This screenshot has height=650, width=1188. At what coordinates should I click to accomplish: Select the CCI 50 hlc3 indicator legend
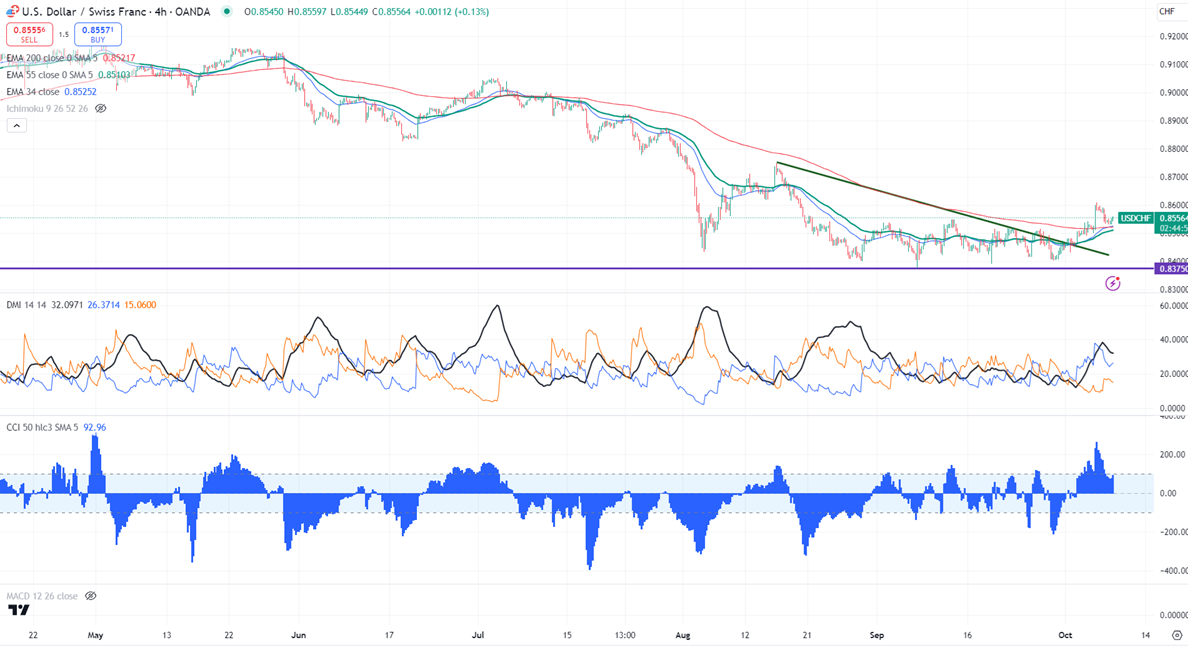(42, 427)
